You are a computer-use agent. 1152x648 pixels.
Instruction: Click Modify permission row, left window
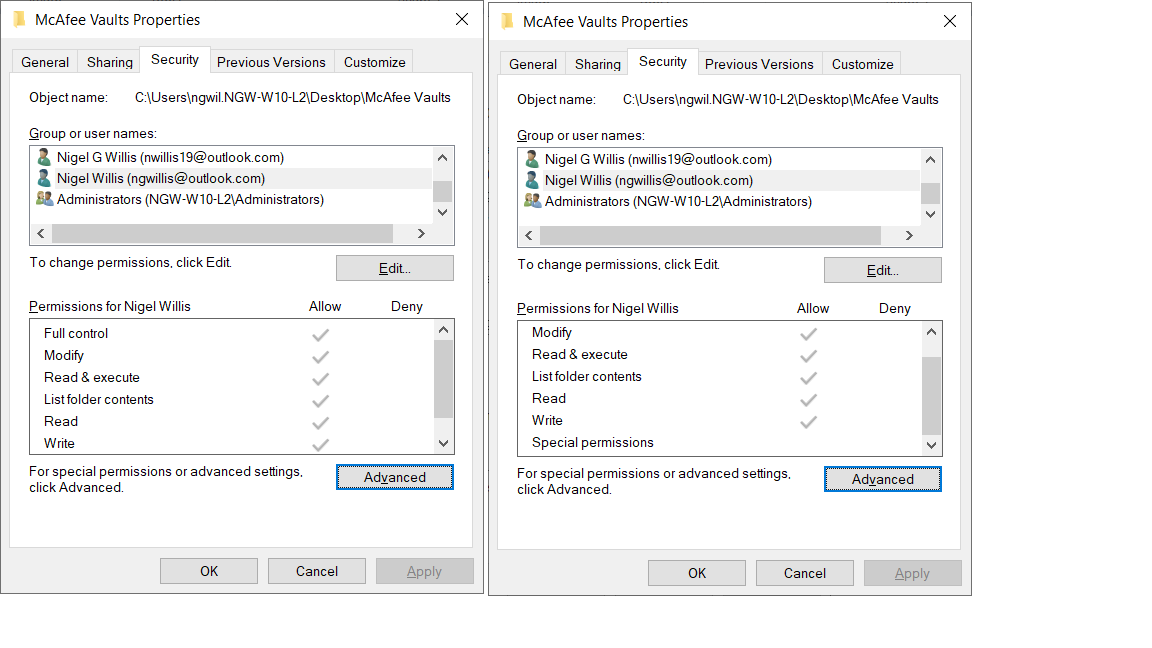pos(232,356)
